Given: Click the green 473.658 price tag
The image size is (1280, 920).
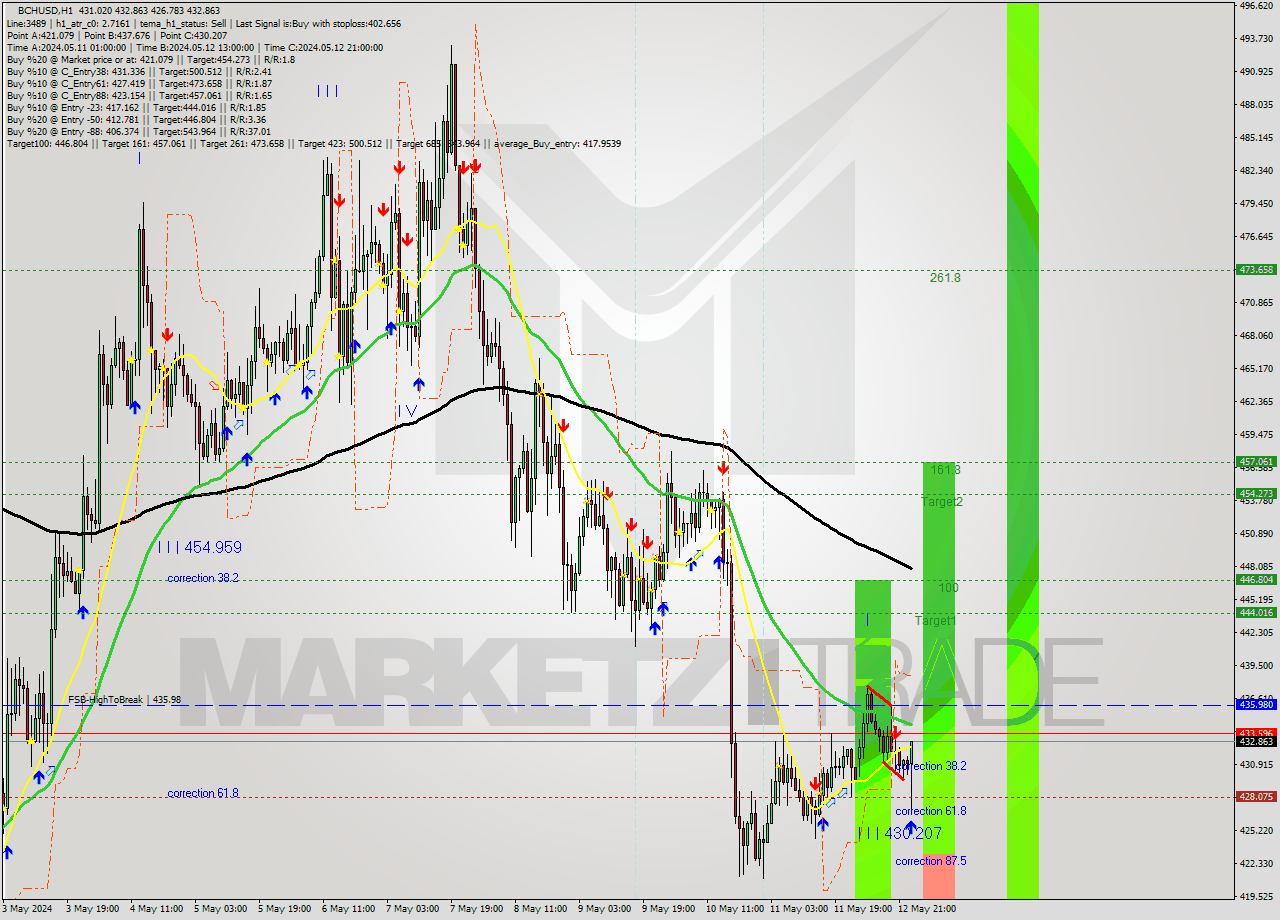Looking at the screenshot, I should (x=1256, y=270).
